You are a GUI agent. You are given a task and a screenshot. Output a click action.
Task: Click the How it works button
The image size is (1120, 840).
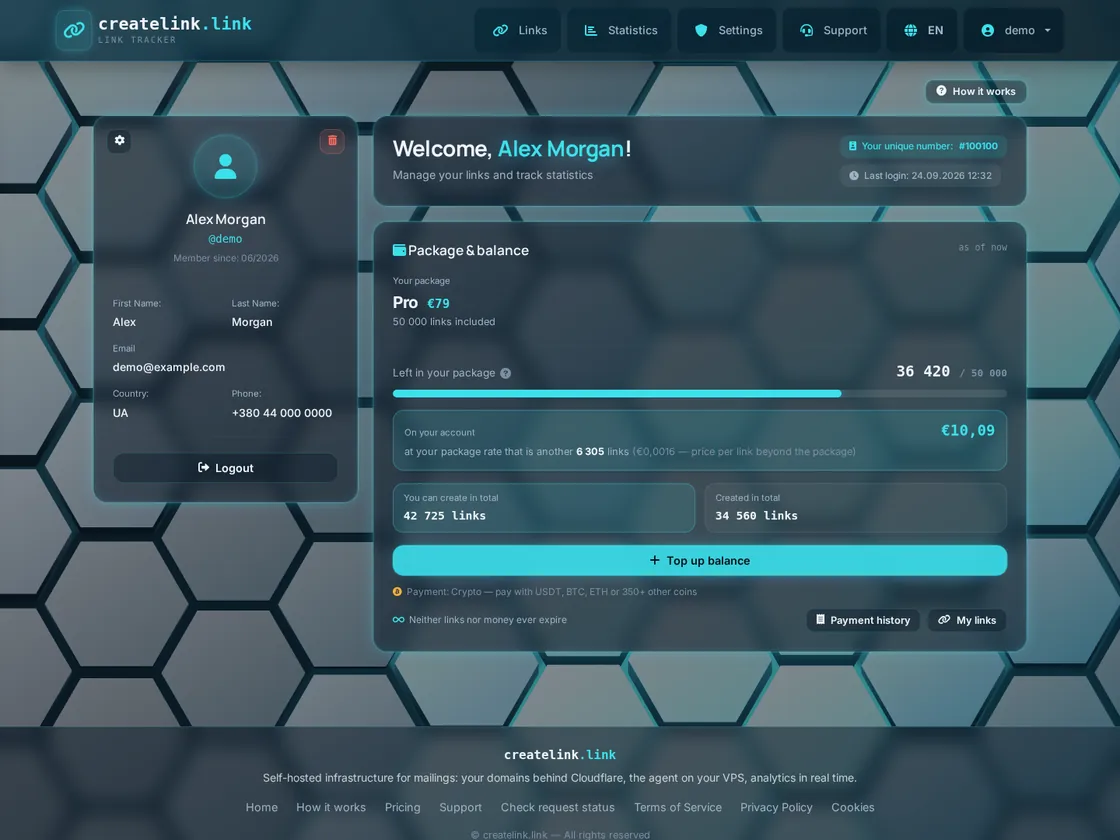[x=976, y=91]
